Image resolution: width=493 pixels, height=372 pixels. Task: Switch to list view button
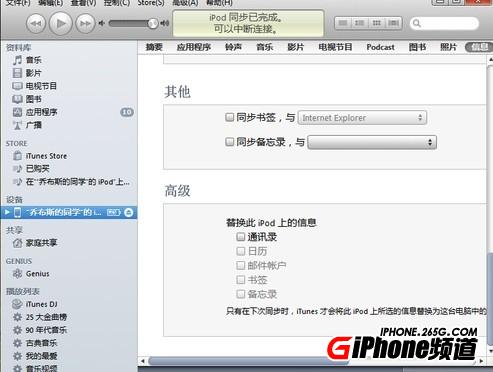(343, 23)
